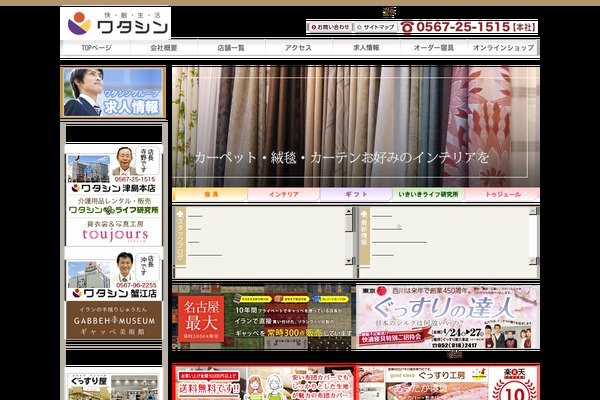Click the 津島本店 manager 寺野 photo

point(124,161)
